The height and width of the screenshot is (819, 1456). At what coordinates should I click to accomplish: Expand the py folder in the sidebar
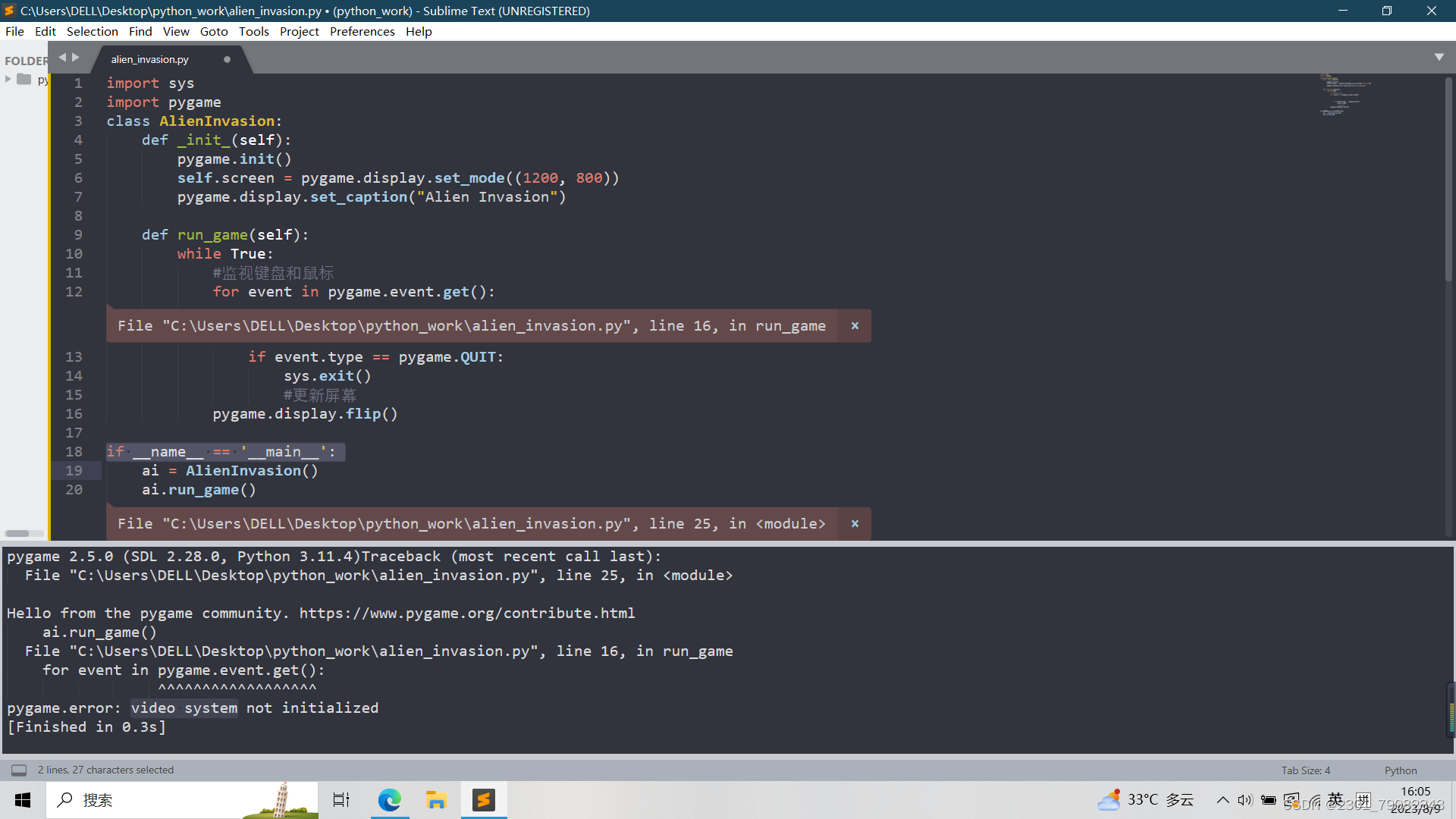pos(8,79)
